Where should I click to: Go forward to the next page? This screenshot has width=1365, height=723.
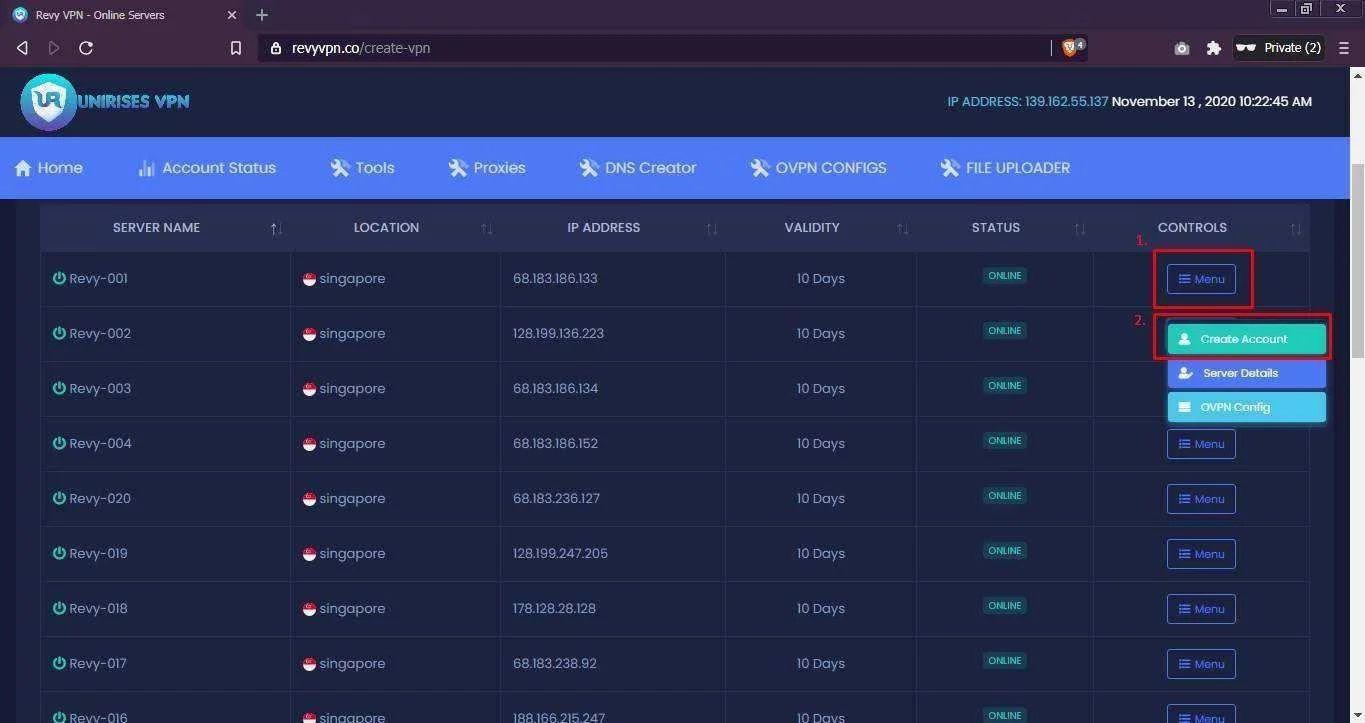pyautogui.click(x=54, y=48)
